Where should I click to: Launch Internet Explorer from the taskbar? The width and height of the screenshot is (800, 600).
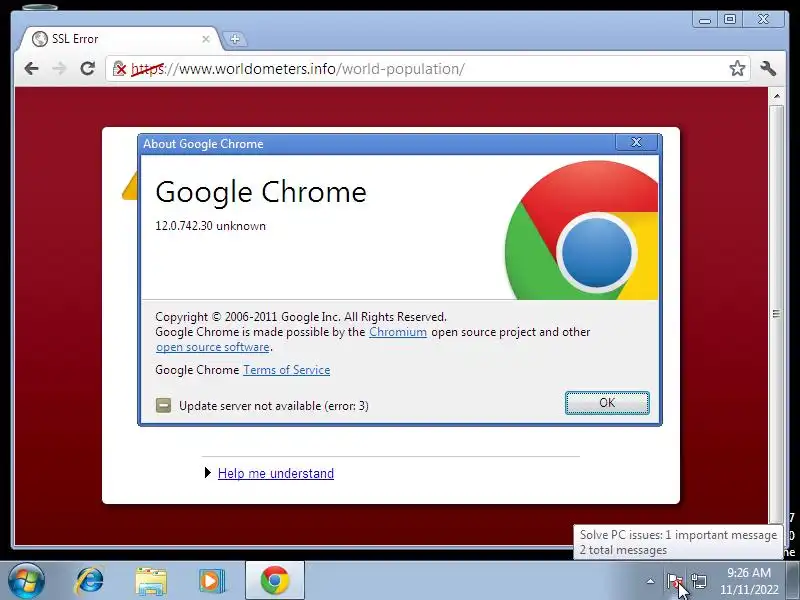(x=89, y=581)
